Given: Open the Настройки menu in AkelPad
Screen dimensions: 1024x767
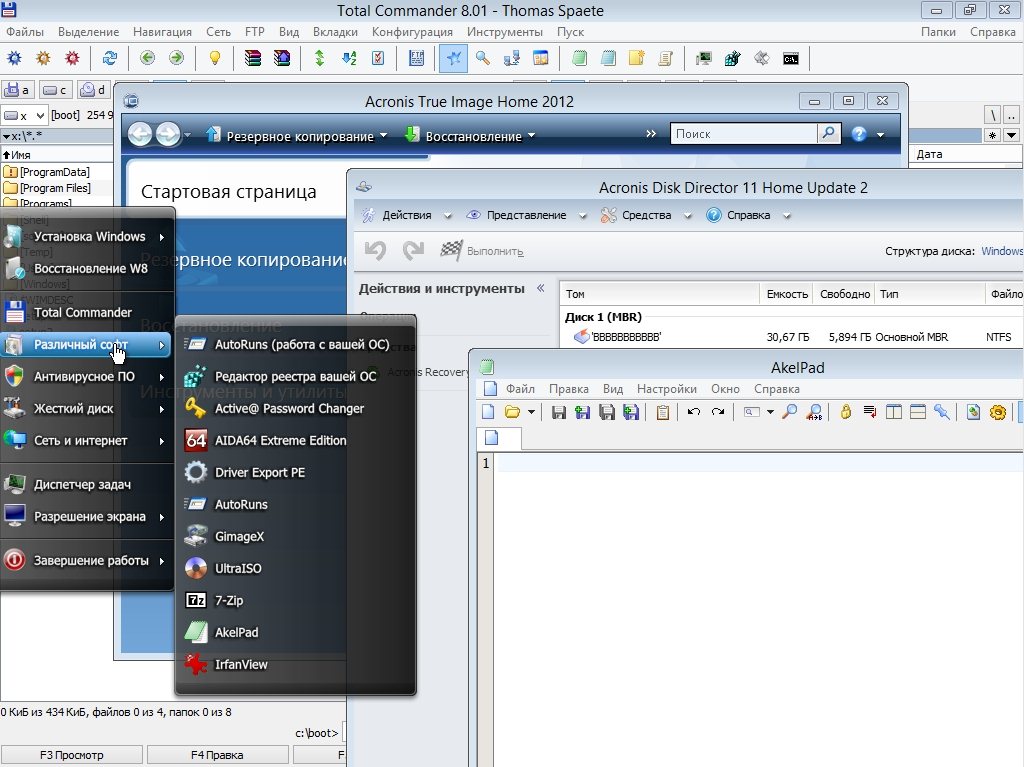Looking at the screenshot, I should (666, 389).
